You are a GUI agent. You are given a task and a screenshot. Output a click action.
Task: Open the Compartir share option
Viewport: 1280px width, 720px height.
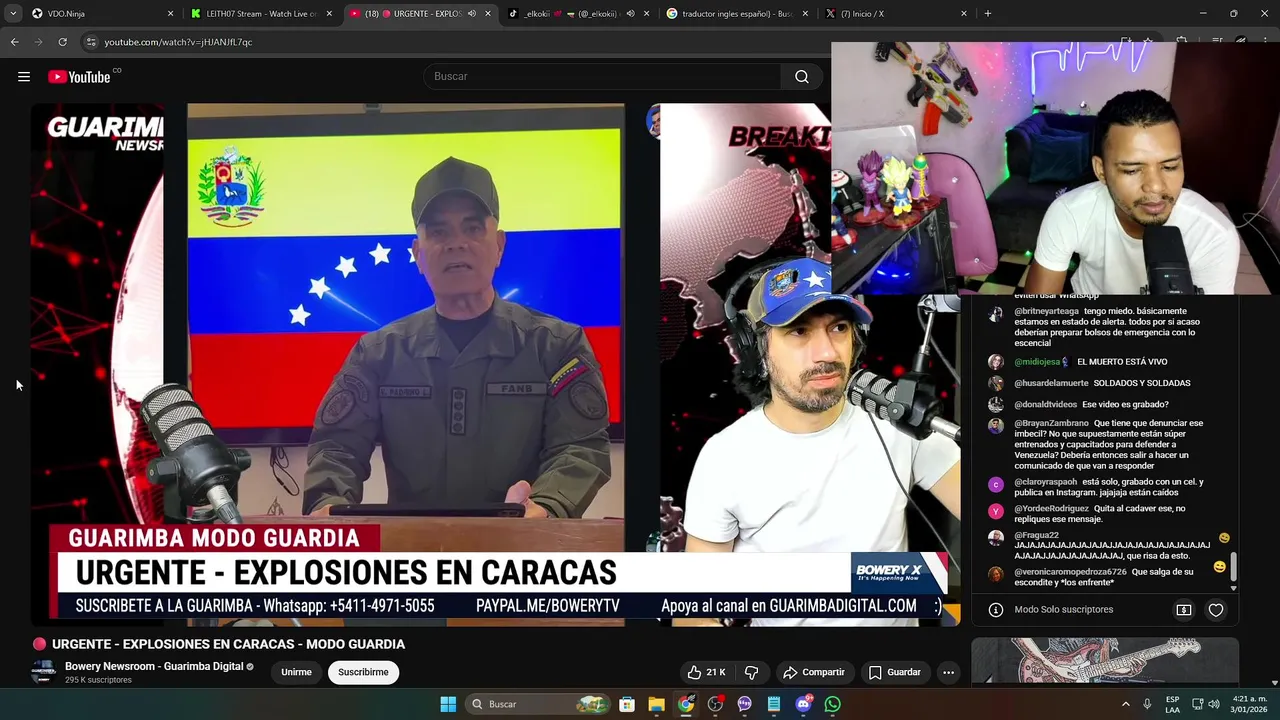click(x=813, y=672)
